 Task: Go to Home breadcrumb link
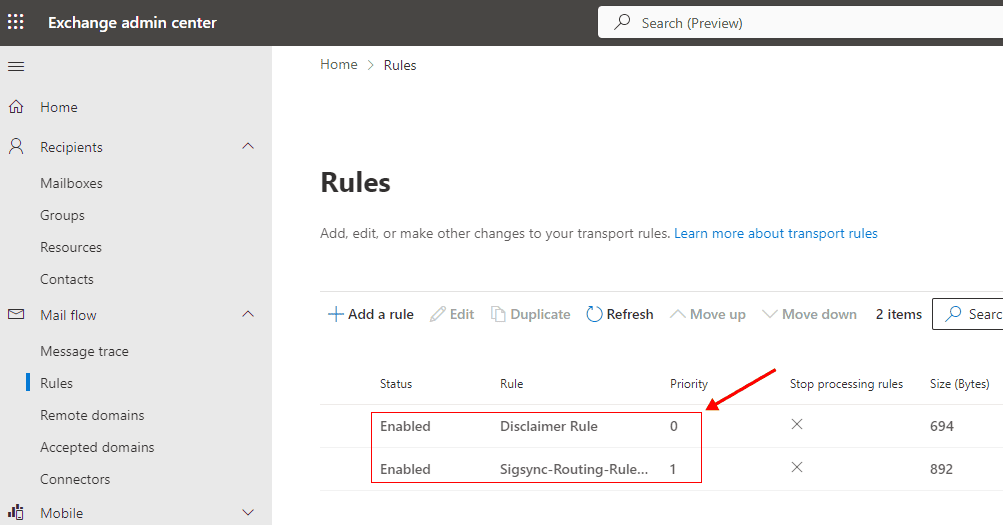click(338, 64)
